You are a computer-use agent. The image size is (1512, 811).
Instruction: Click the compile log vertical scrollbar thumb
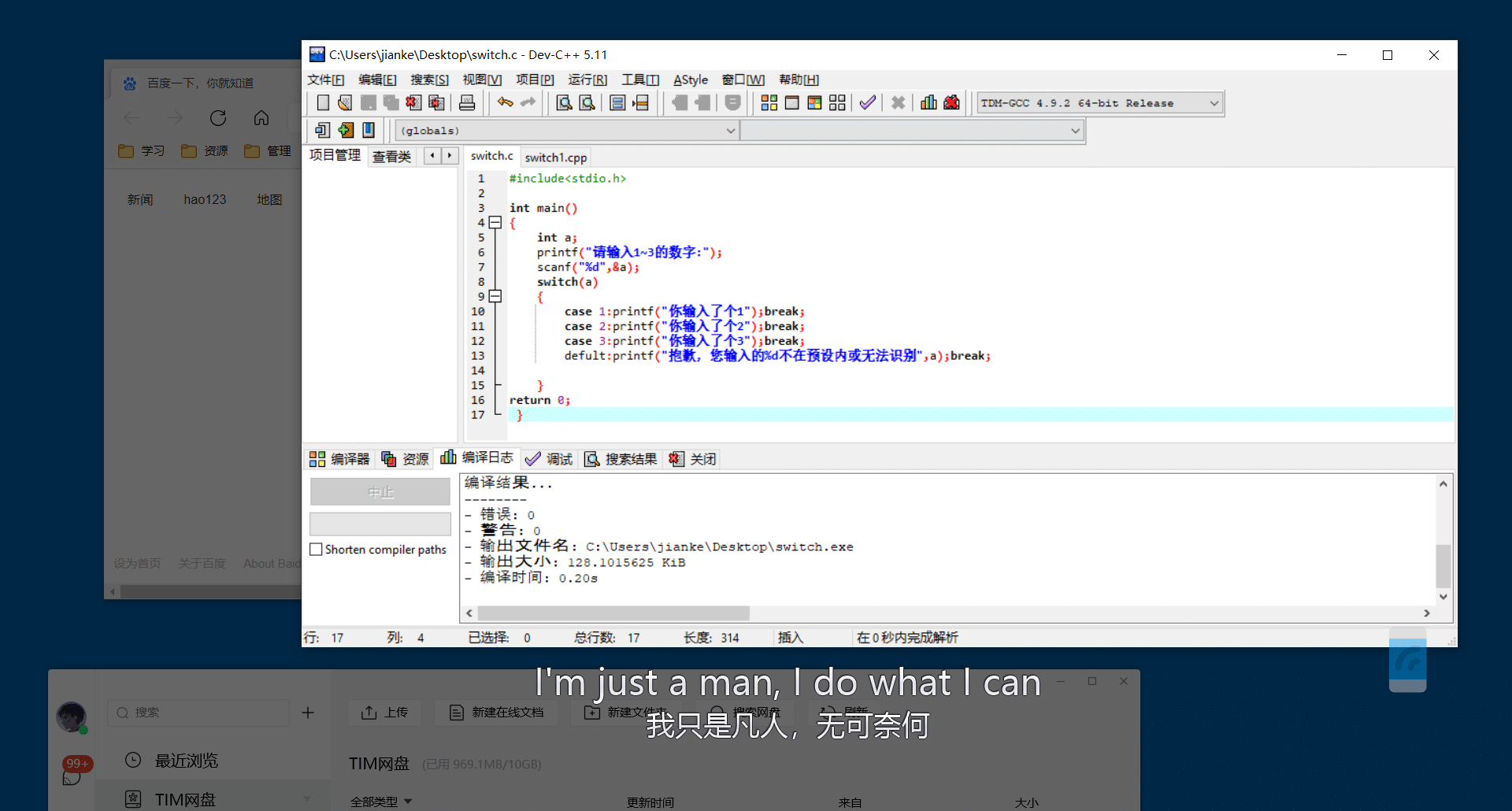point(1443,565)
